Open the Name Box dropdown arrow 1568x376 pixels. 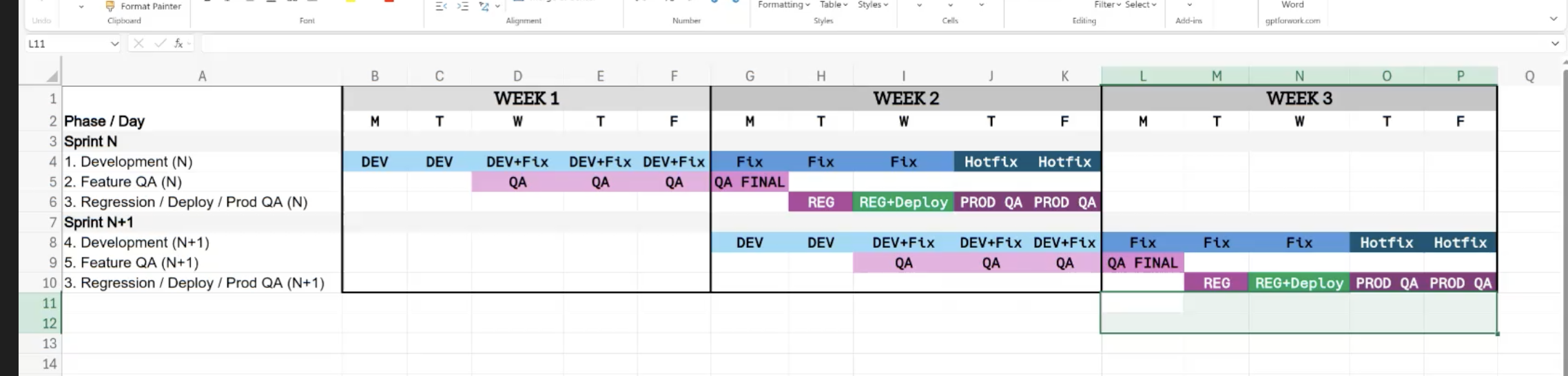point(114,43)
